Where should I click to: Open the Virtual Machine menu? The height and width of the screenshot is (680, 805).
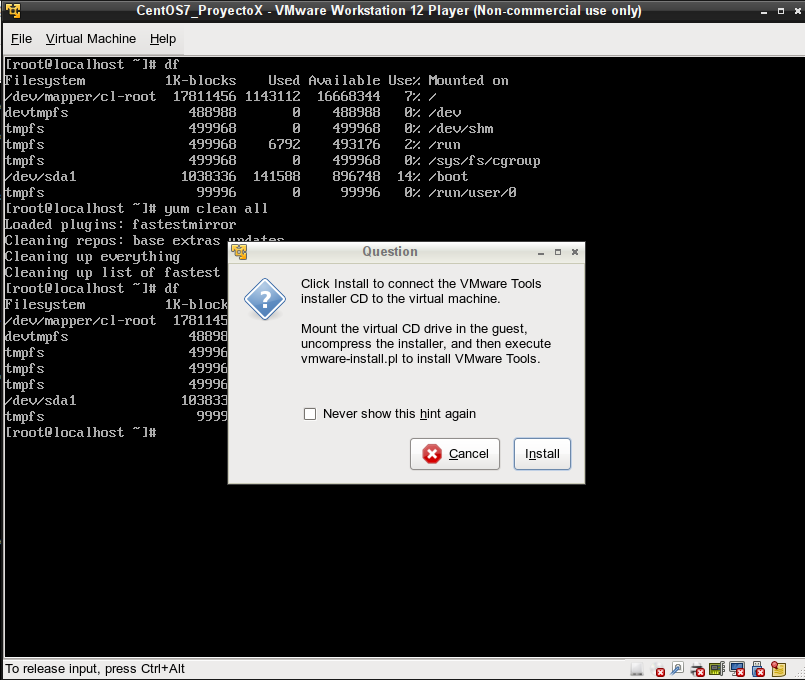tap(91, 39)
